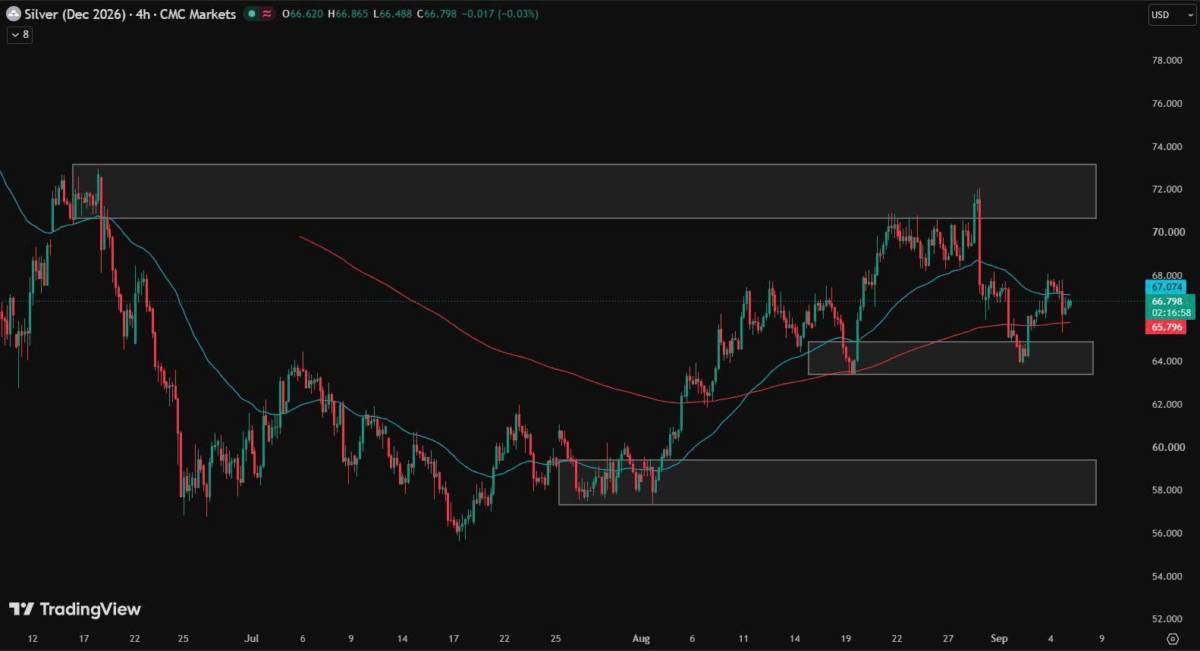1200x651 pixels.
Task: Click the 72.000 price scale label
Action: click(x=1166, y=190)
